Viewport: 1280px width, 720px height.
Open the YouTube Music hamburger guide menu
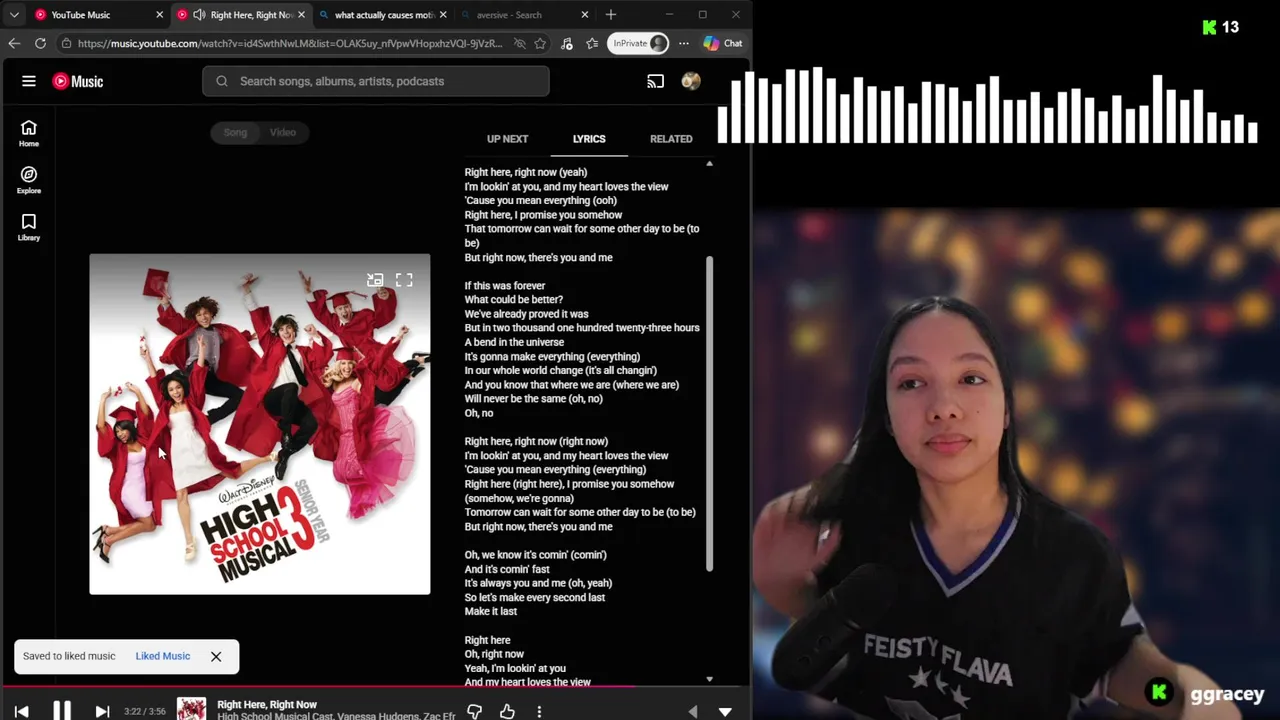click(29, 81)
